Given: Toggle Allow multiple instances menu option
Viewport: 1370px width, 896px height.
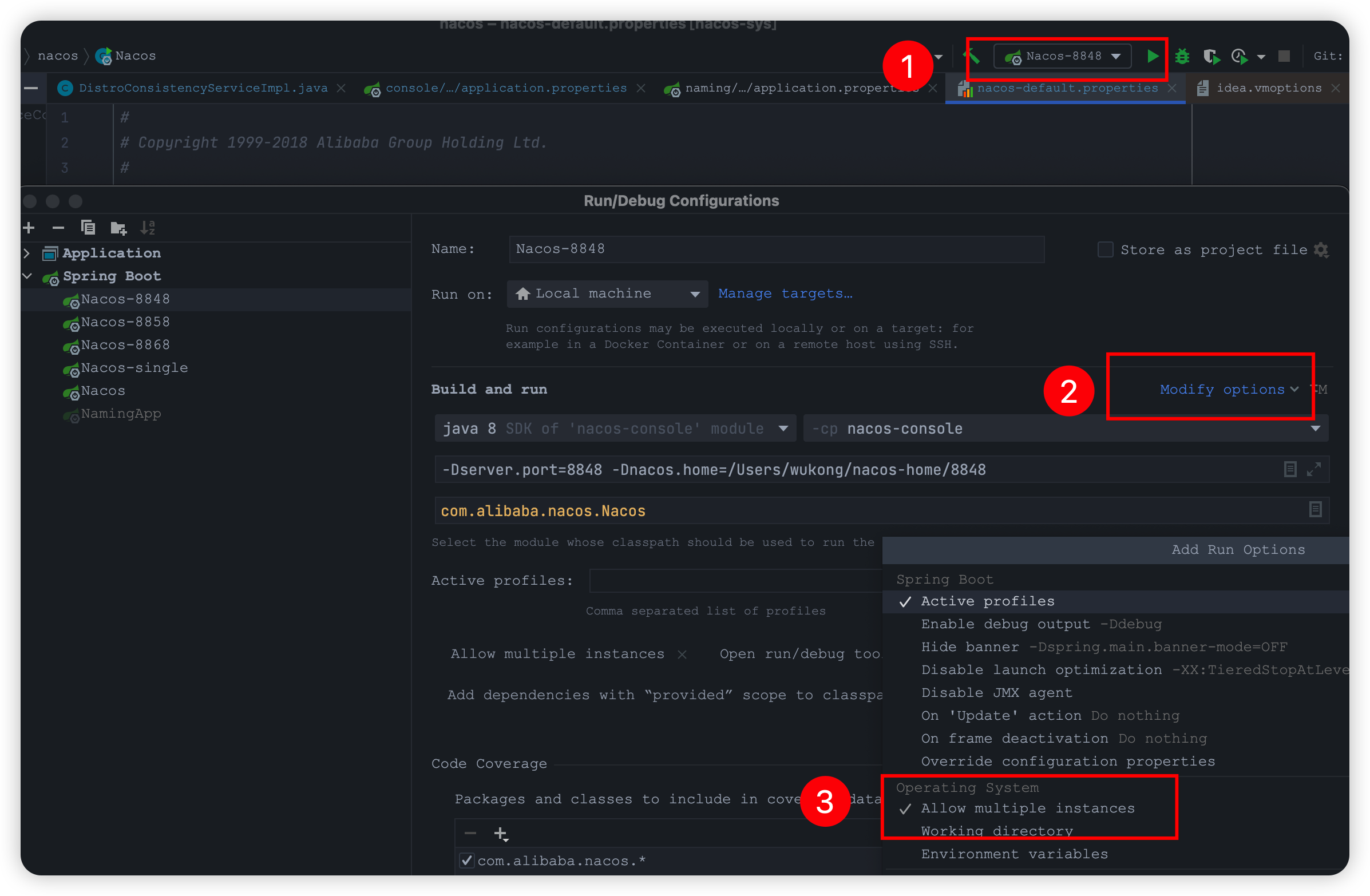Looking at the screenshot, I should click(x=1028, y=808).
